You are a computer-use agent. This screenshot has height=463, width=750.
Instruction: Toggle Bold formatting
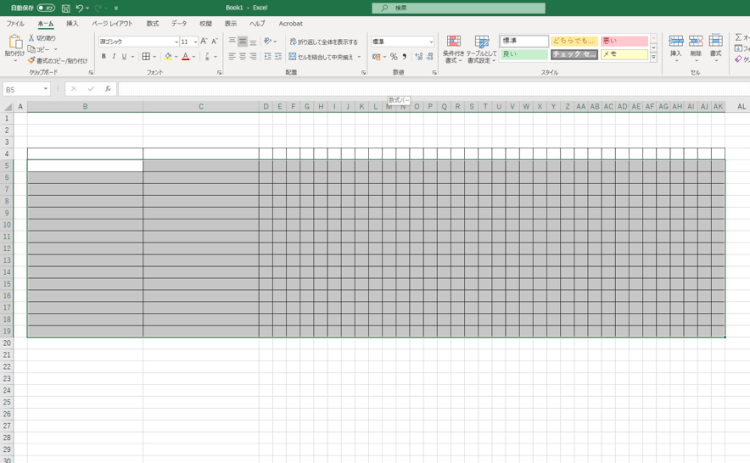tap(103, 57)
